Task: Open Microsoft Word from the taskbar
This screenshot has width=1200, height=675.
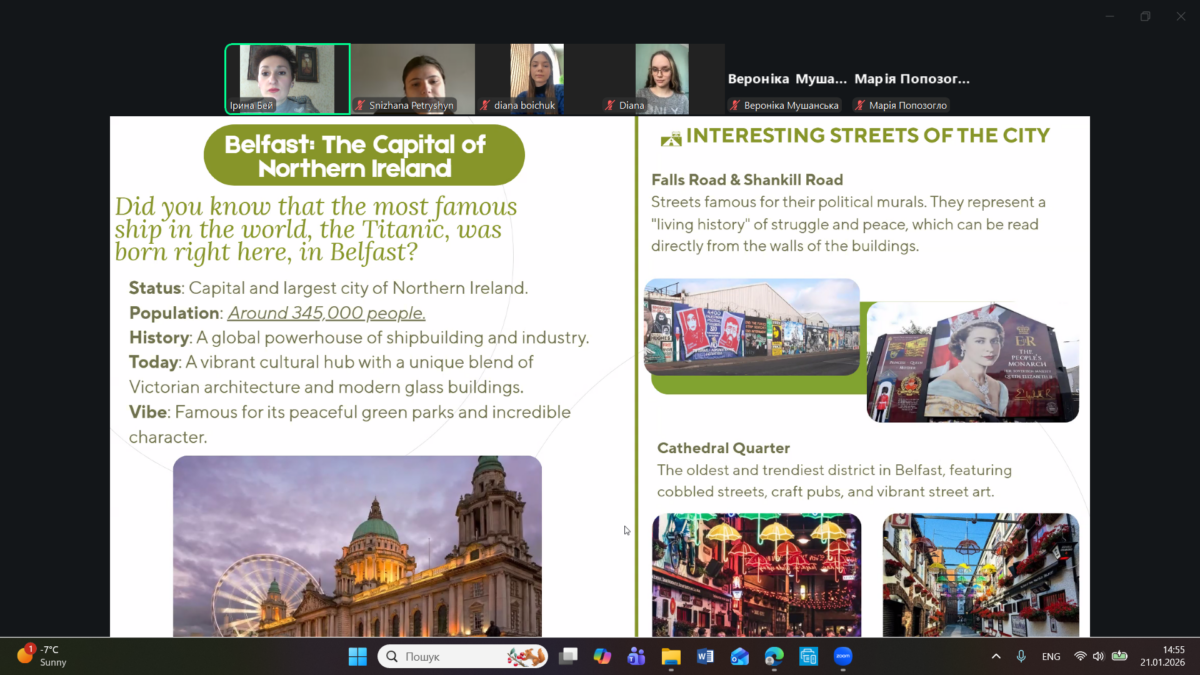Action: 705,657
